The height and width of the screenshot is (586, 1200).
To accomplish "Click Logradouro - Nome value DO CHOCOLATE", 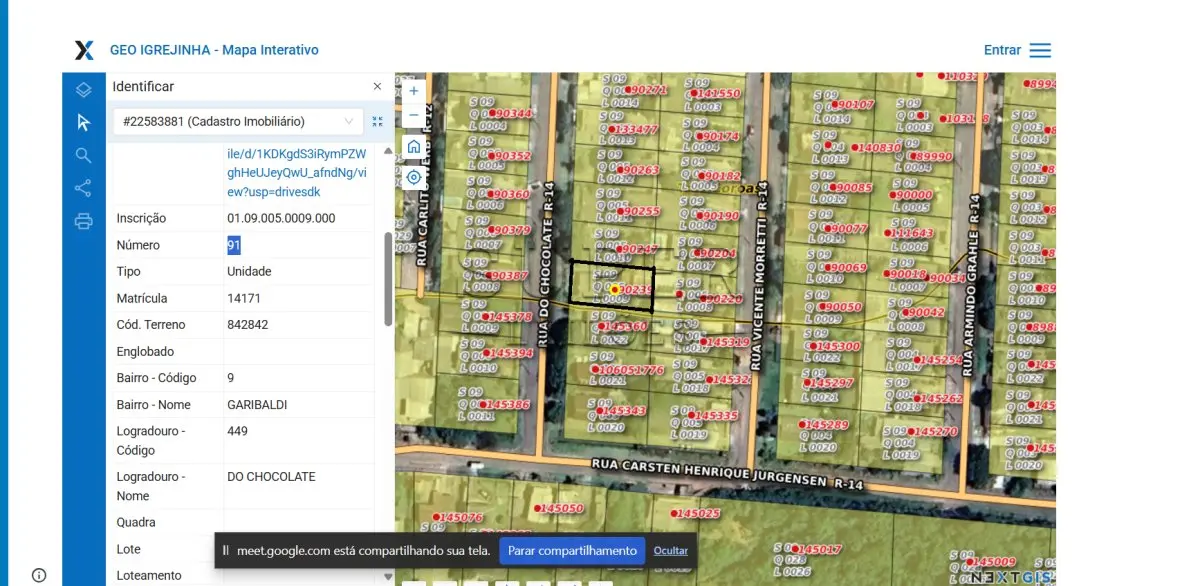I will click(x=271, y=477).
